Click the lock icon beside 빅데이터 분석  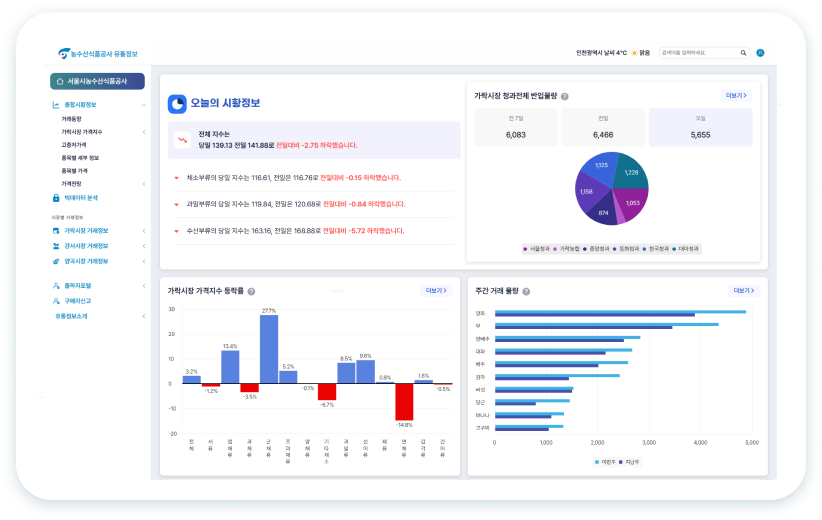point(56,198)
